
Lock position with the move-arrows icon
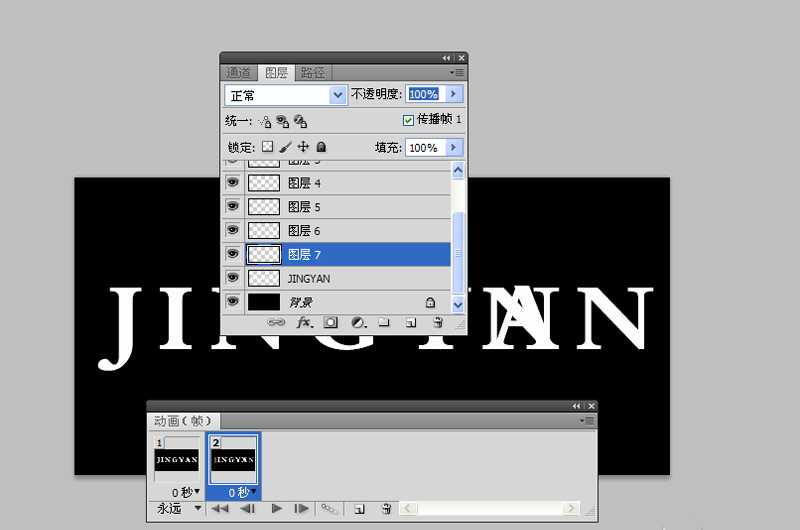tap(303, 147)
